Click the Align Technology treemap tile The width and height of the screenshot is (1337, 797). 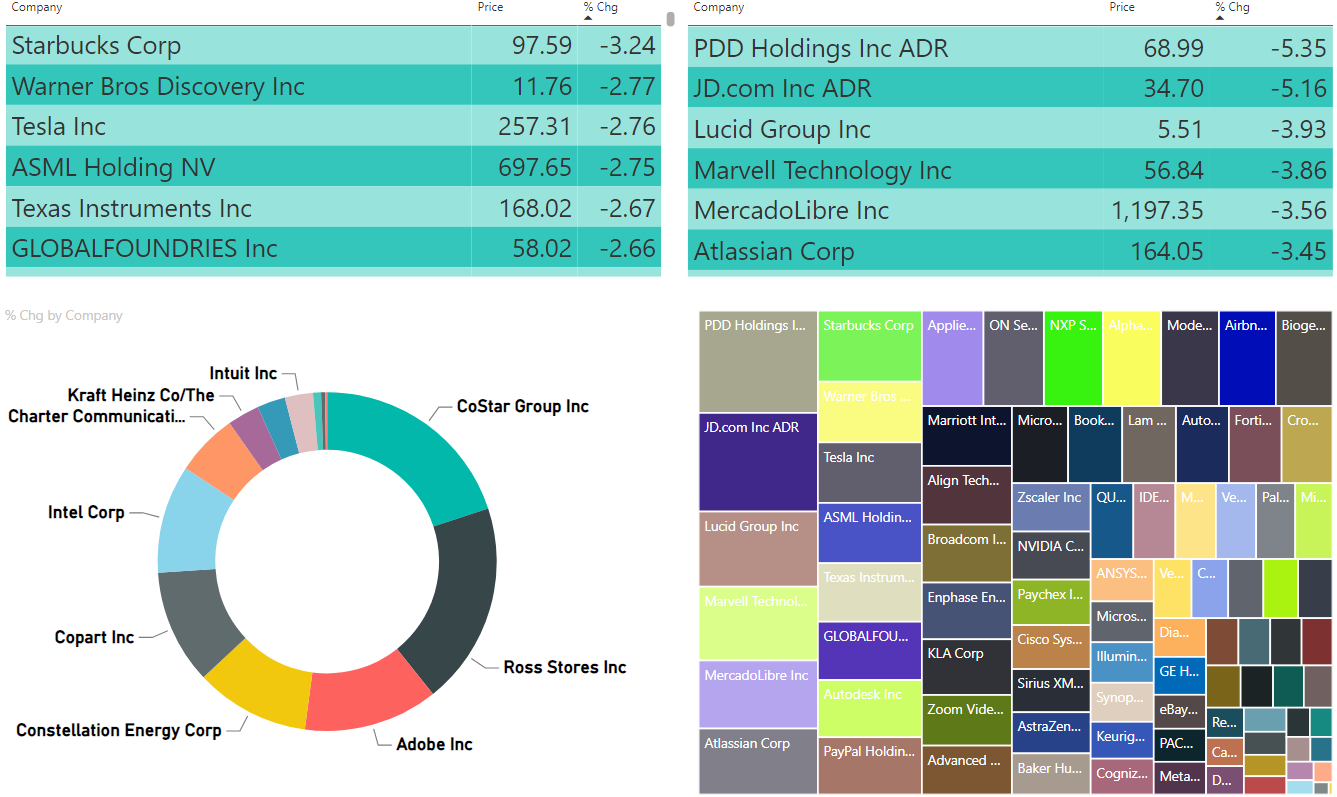(966, 494)
